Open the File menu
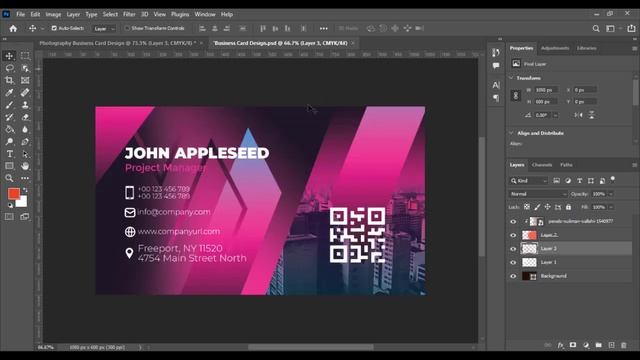The width and height of the screenshot is (640, 360). (20, 14)
